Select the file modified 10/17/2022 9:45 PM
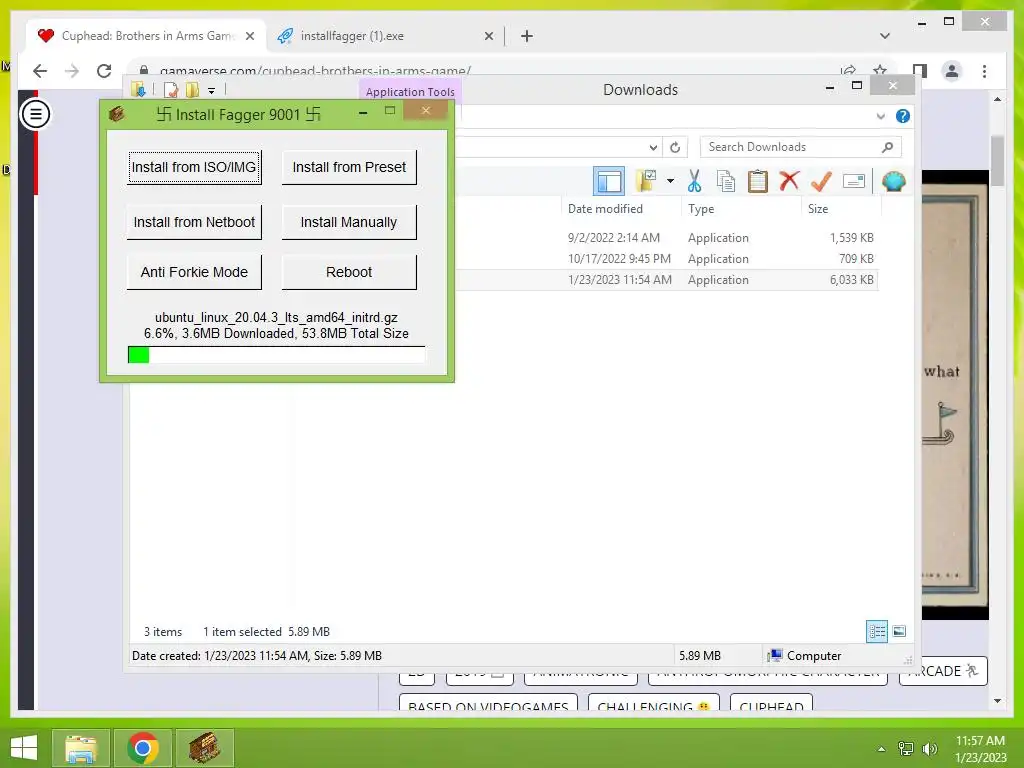 click(666, 259)
